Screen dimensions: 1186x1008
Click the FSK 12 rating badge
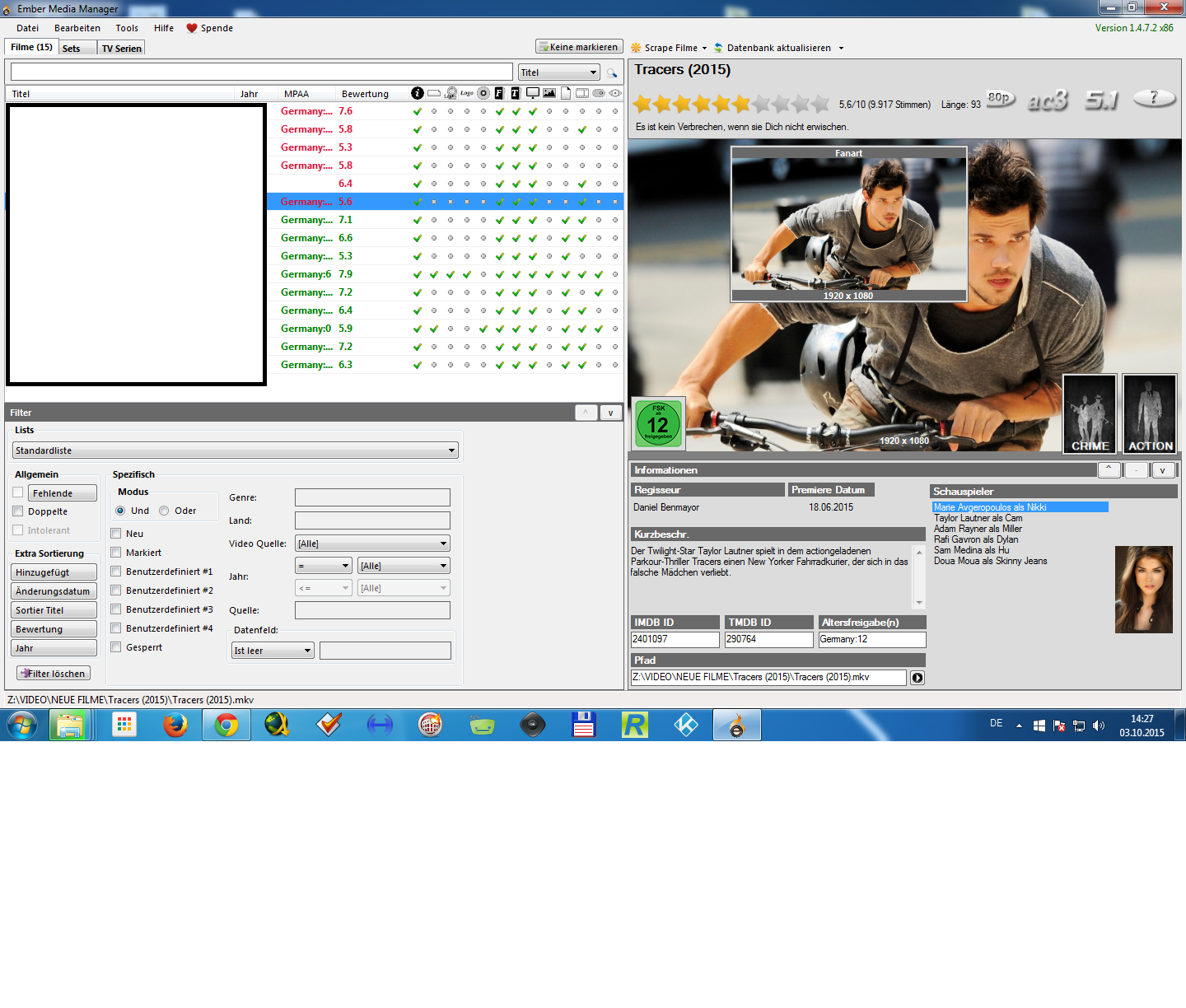(658, 423)
